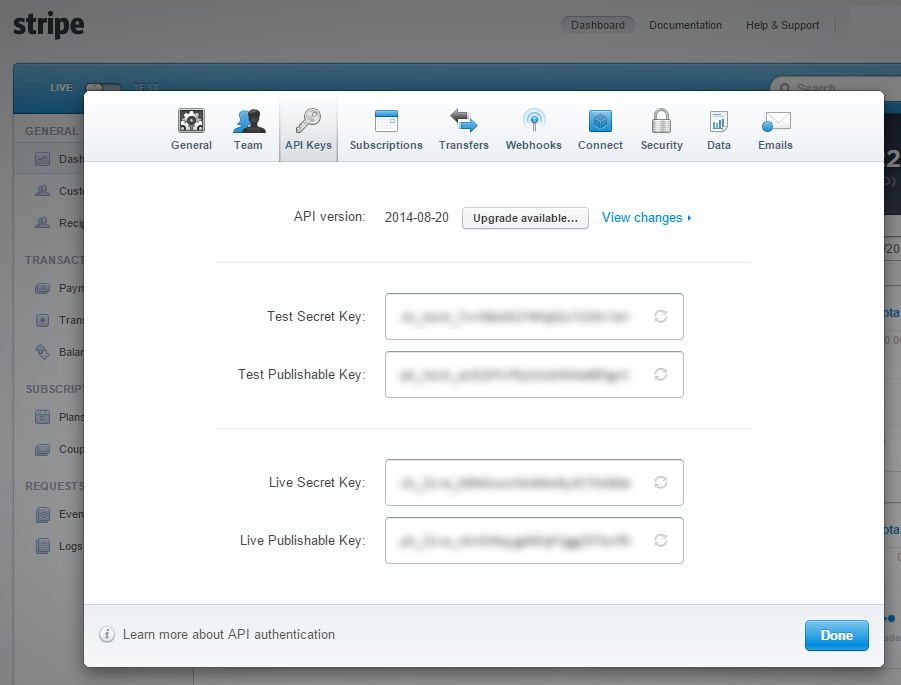Screen dimensions: 901x685
Task: Select the Test Secret Key field
Action: tap(534, 317)
